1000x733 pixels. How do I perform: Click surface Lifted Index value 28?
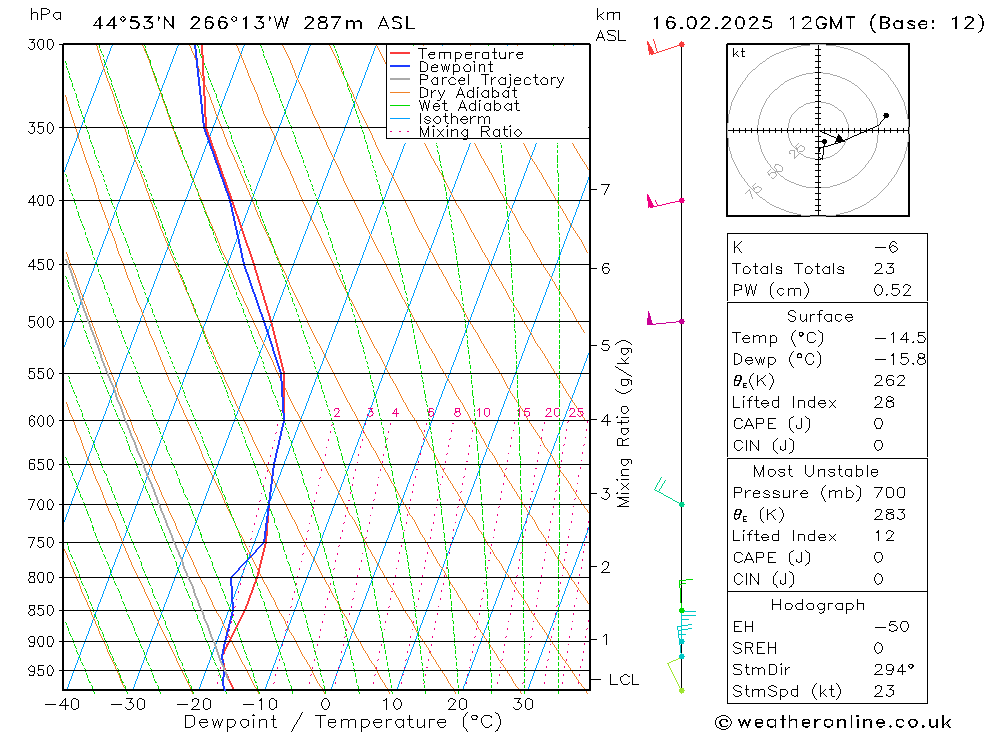point(885,403)
